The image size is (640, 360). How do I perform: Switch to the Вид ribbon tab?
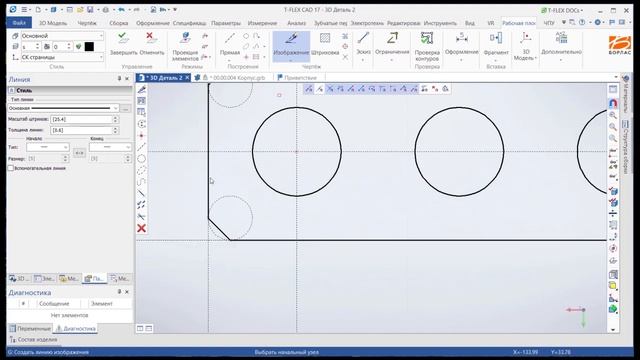point(470,23)
